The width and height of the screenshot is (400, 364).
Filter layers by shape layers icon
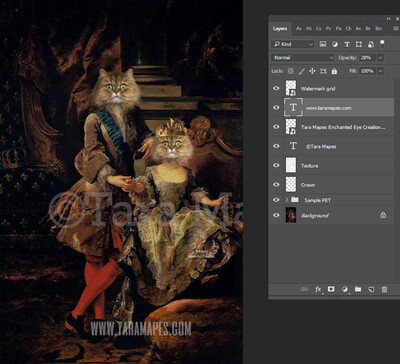click(x=359, y=44)
